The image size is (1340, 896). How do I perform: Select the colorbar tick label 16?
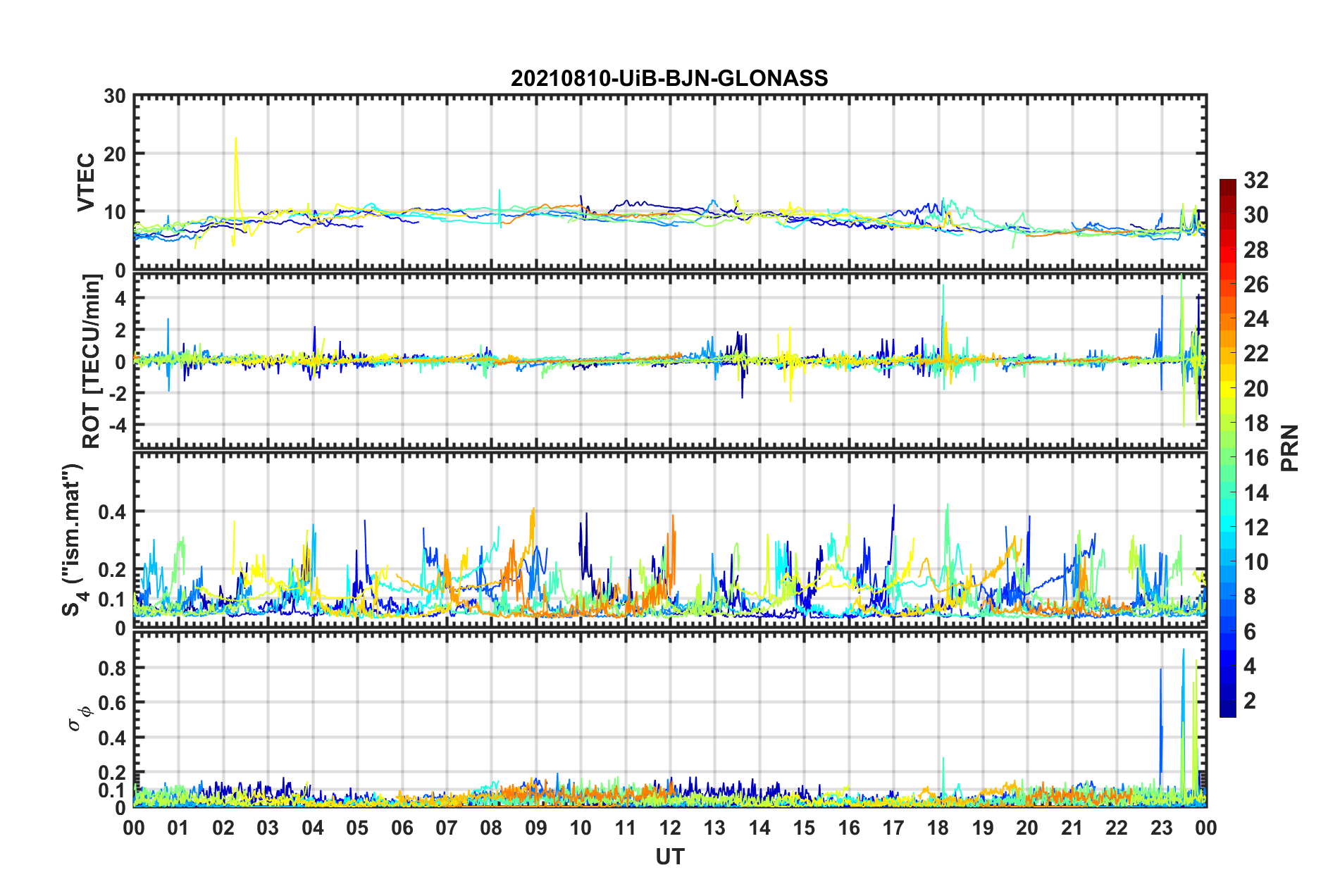1255,458
